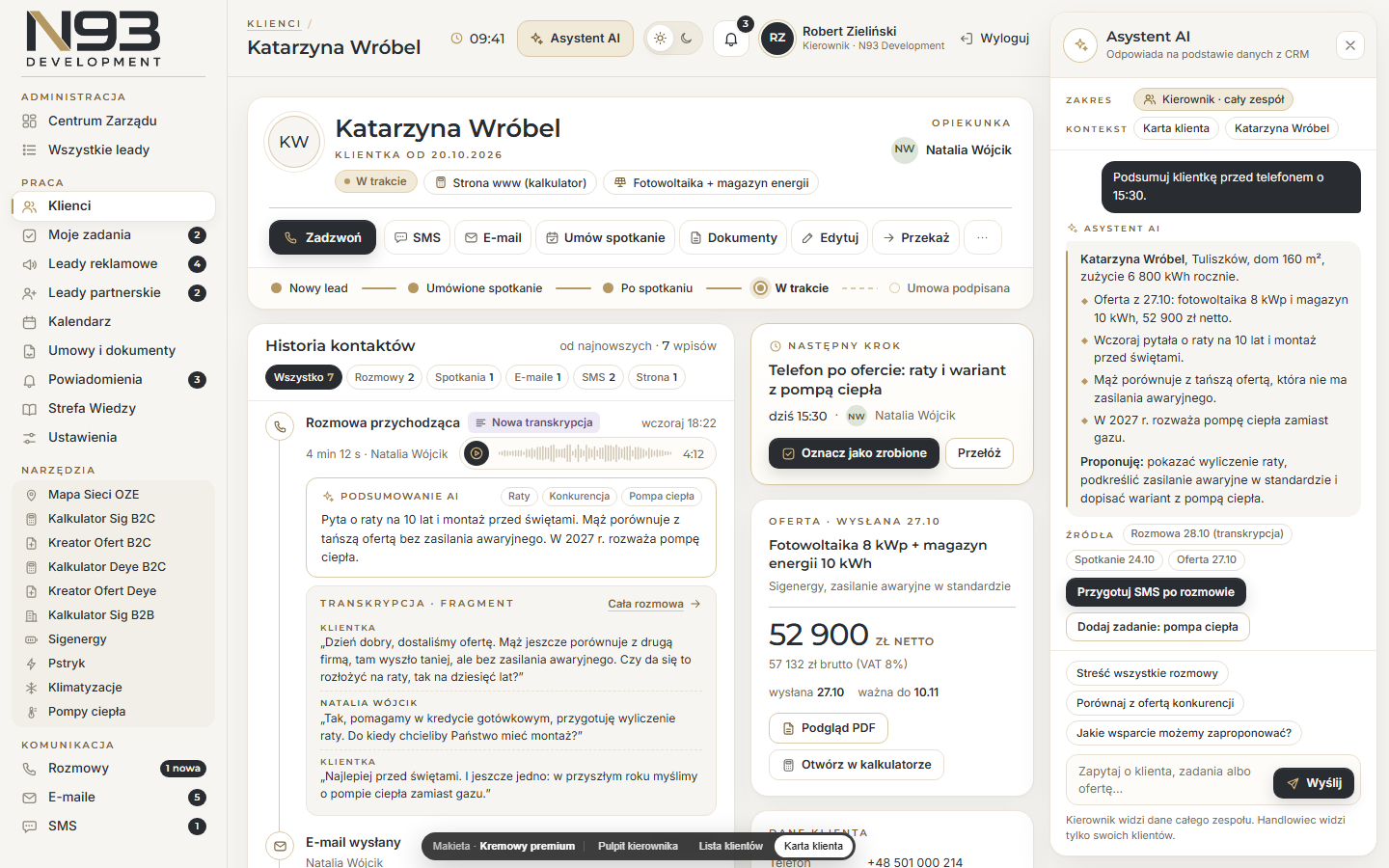Filter history by Spotkania 1
Screen dimensions: 1389x868
[x=464, y=377]
